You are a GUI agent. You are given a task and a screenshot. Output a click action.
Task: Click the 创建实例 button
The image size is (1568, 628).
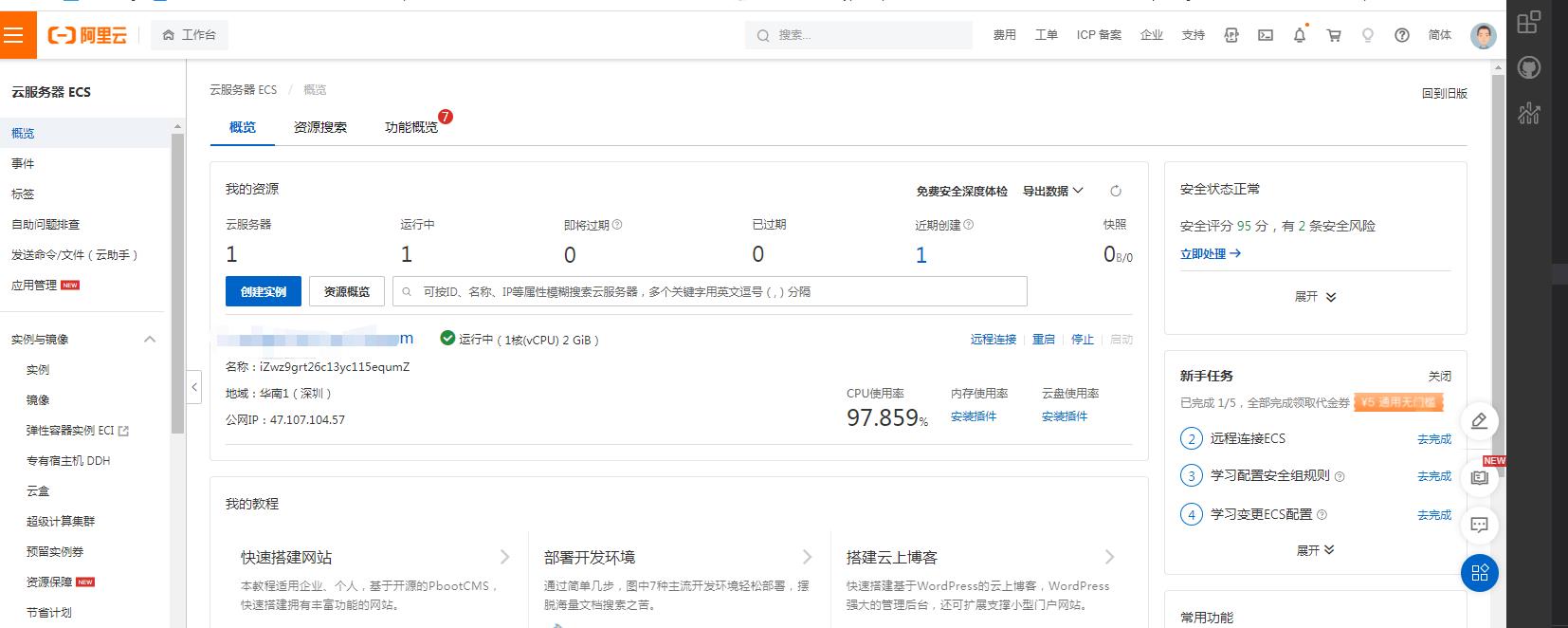point(264,291)
